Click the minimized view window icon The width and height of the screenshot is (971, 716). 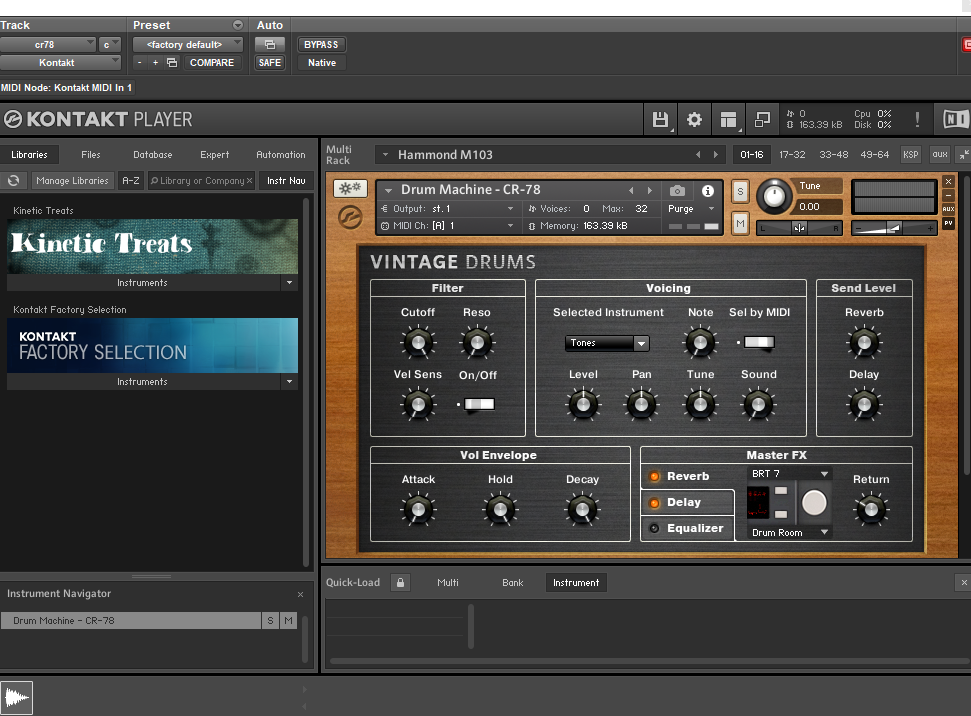click(x=762, y=119)
